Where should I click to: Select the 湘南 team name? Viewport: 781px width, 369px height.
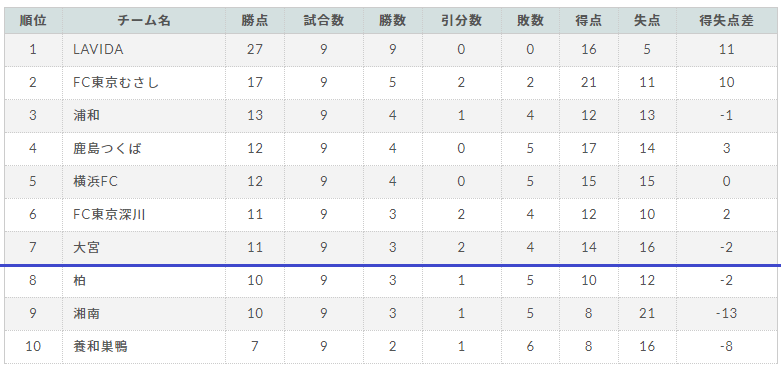(x=87, y=313)
